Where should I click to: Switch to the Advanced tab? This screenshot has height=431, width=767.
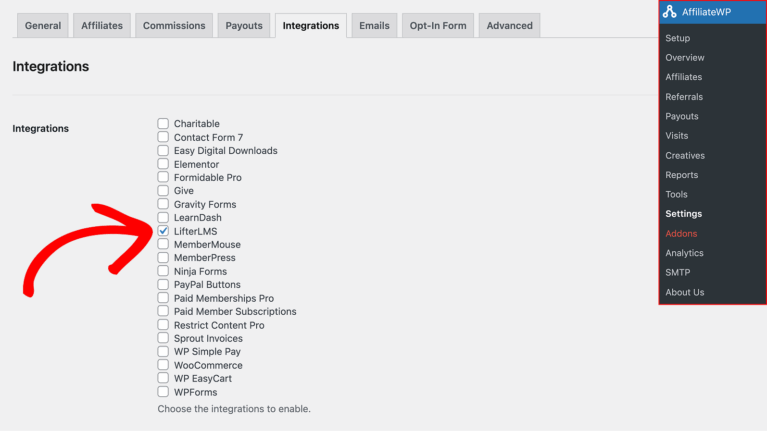(510, 26)
